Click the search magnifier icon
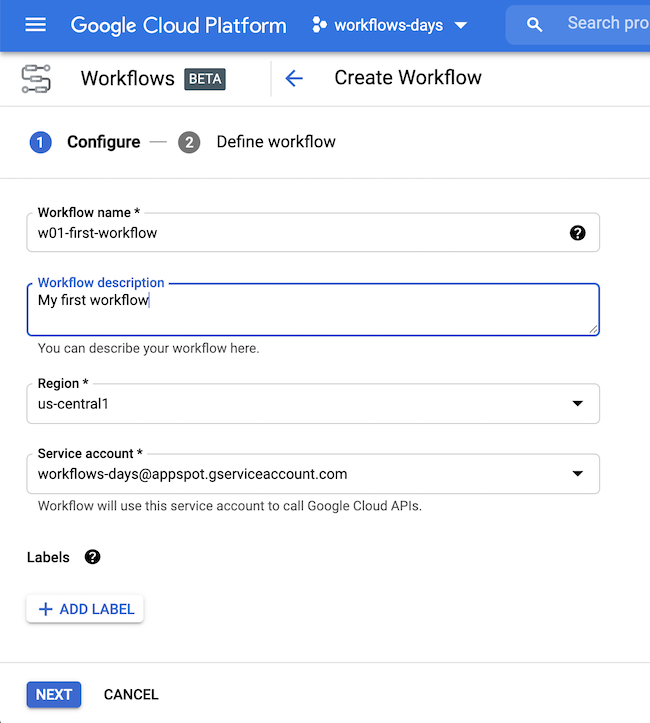 pos(534,24)
